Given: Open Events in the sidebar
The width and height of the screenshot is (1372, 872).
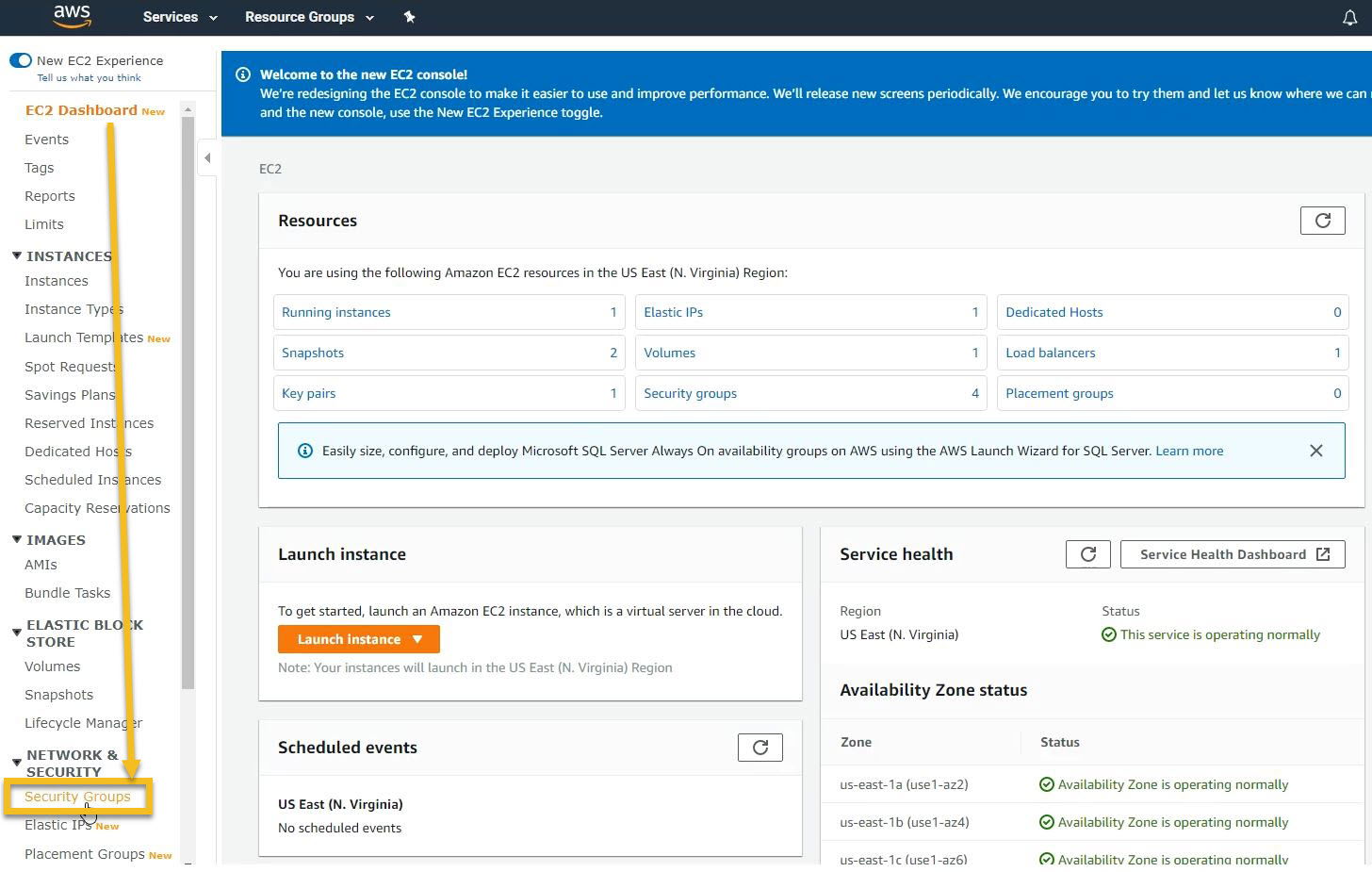Looking at the screenshot, I should 46,140.
